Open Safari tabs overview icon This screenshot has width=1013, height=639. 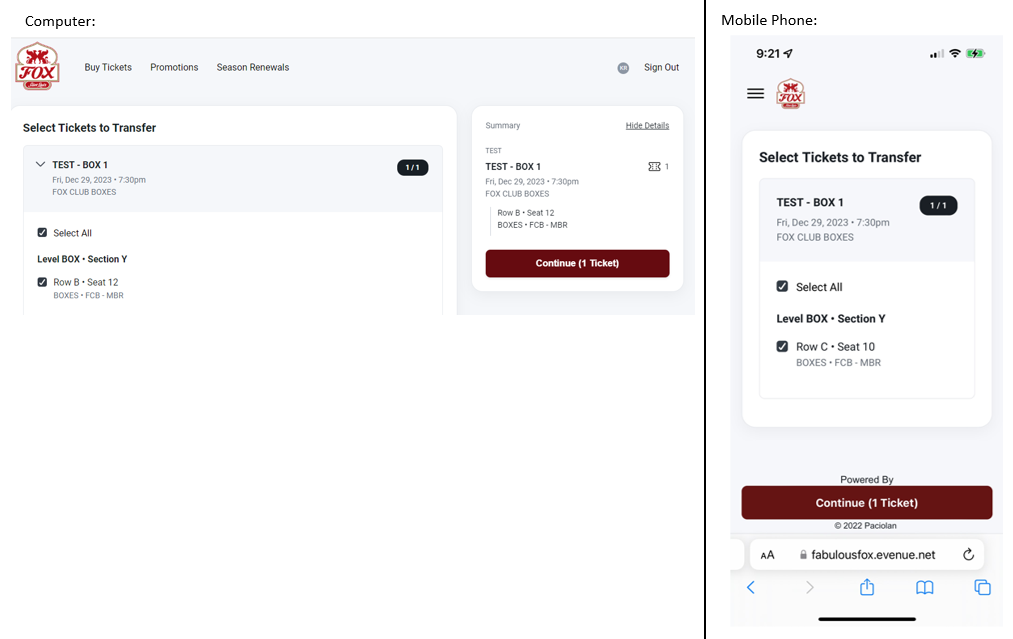click(x=982, y=587)
